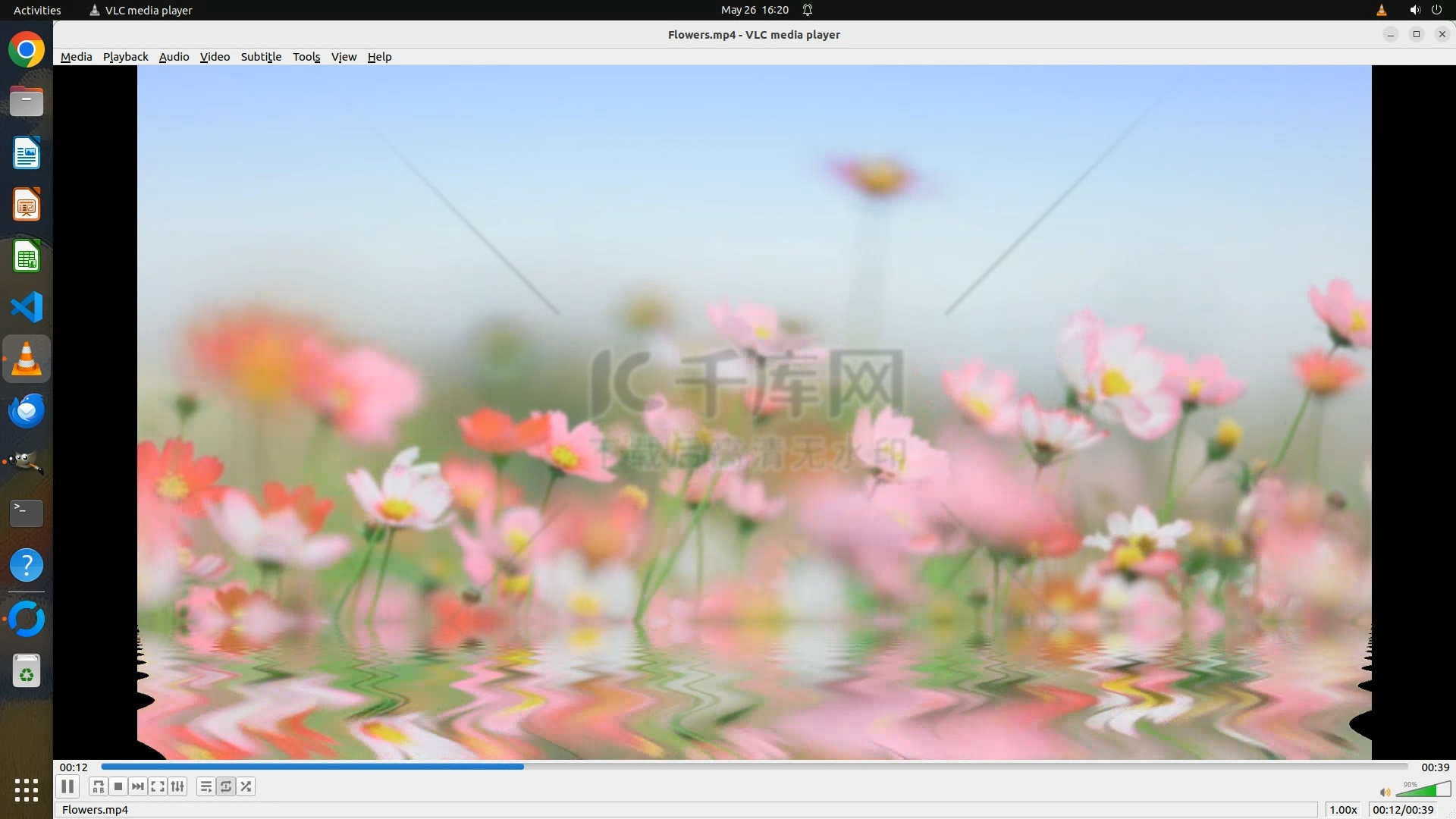Skip to next media item
This screenshot has height=819, width=1456.
tap(138, 786)
